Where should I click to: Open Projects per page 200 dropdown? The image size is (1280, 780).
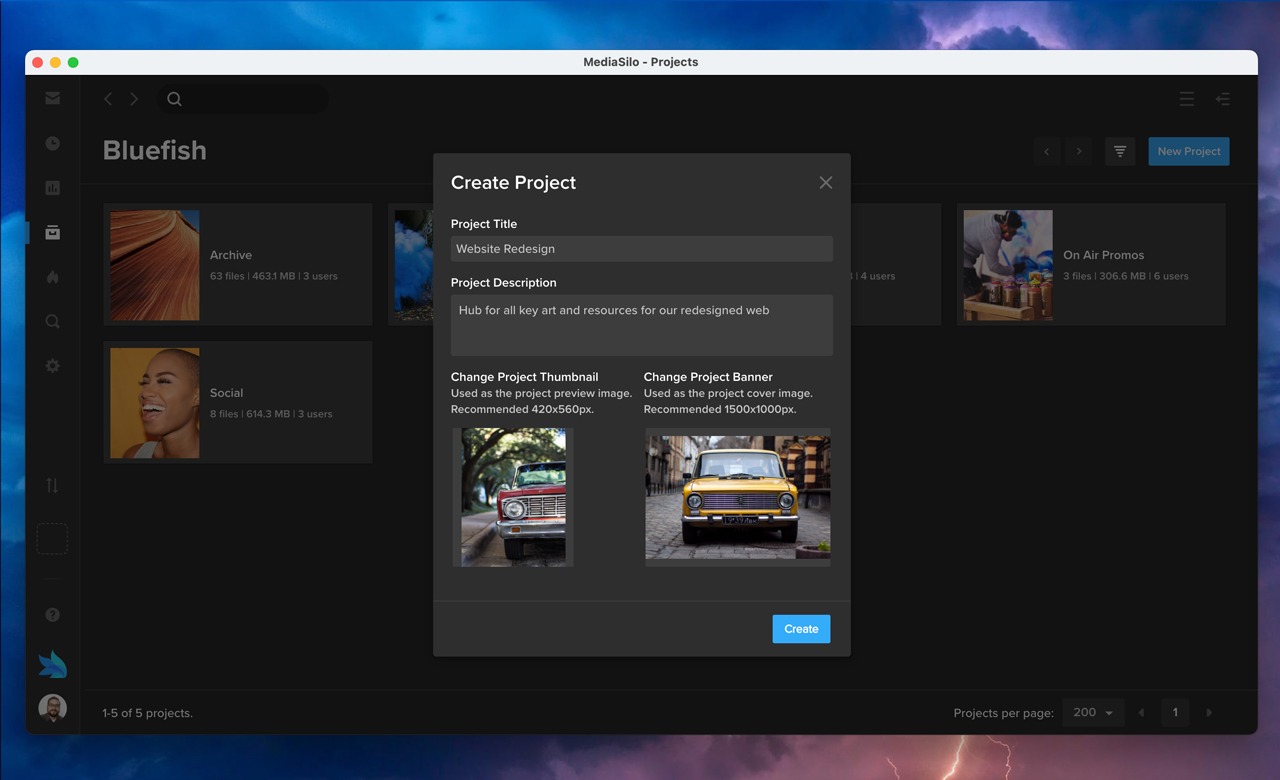(x=1093, y=713)
